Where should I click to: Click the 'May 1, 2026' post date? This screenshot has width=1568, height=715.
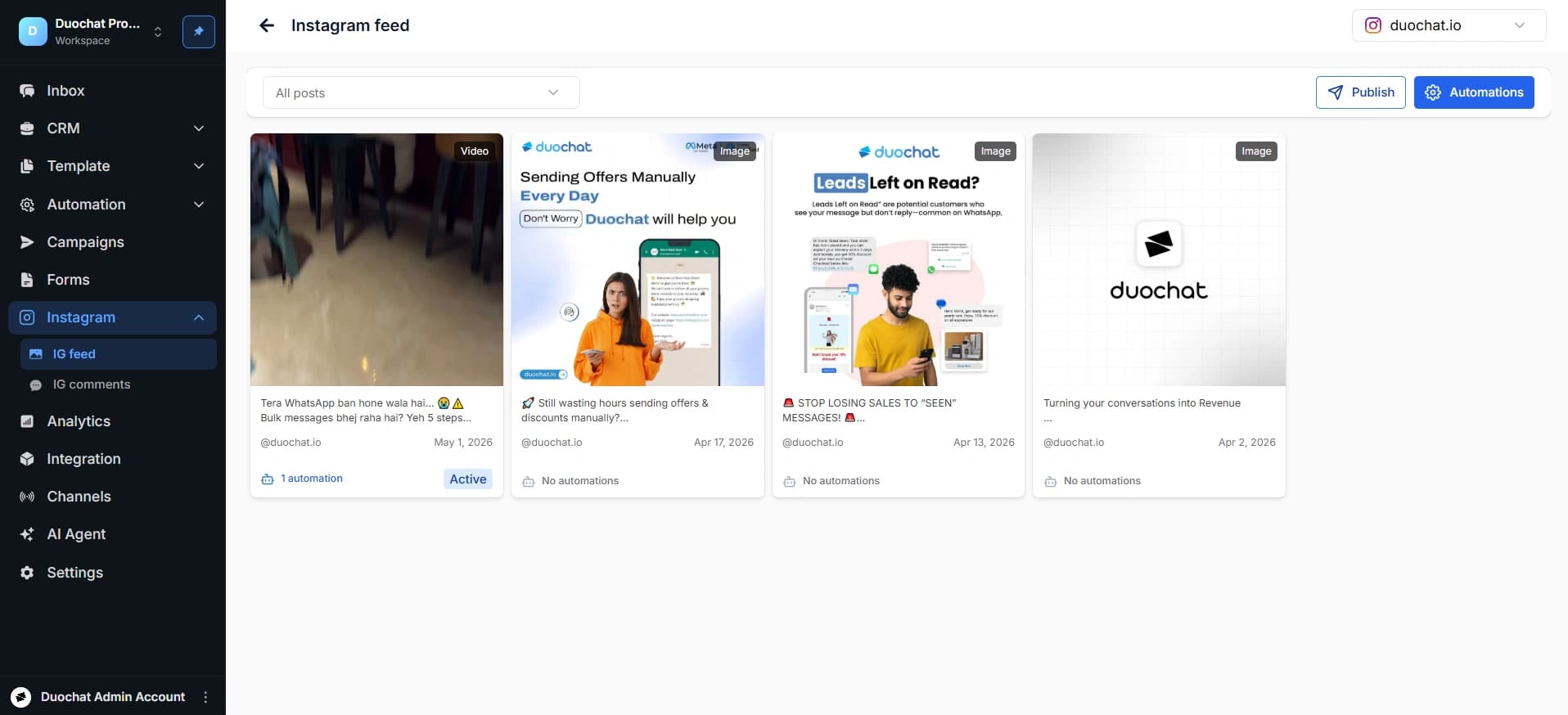coord(463,443)
